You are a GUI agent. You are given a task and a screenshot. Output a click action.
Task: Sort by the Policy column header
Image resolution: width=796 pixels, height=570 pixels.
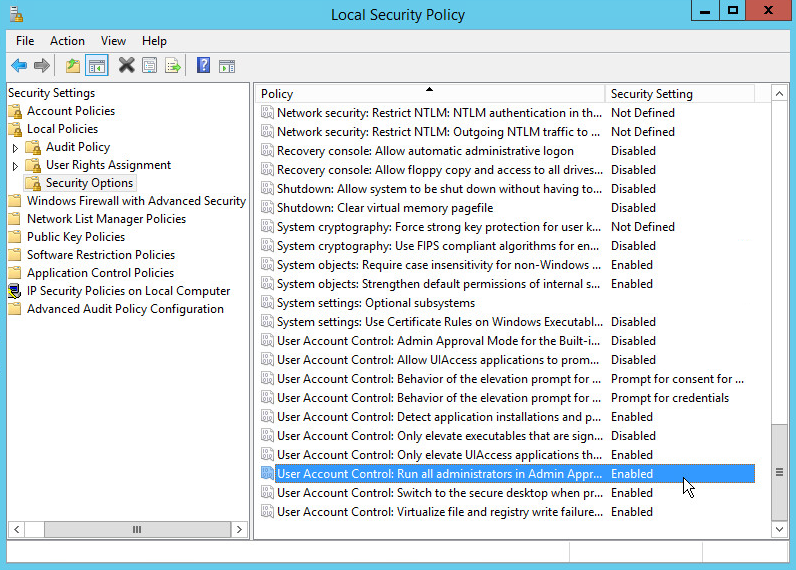pyautogui.click(x=430, y=94)
